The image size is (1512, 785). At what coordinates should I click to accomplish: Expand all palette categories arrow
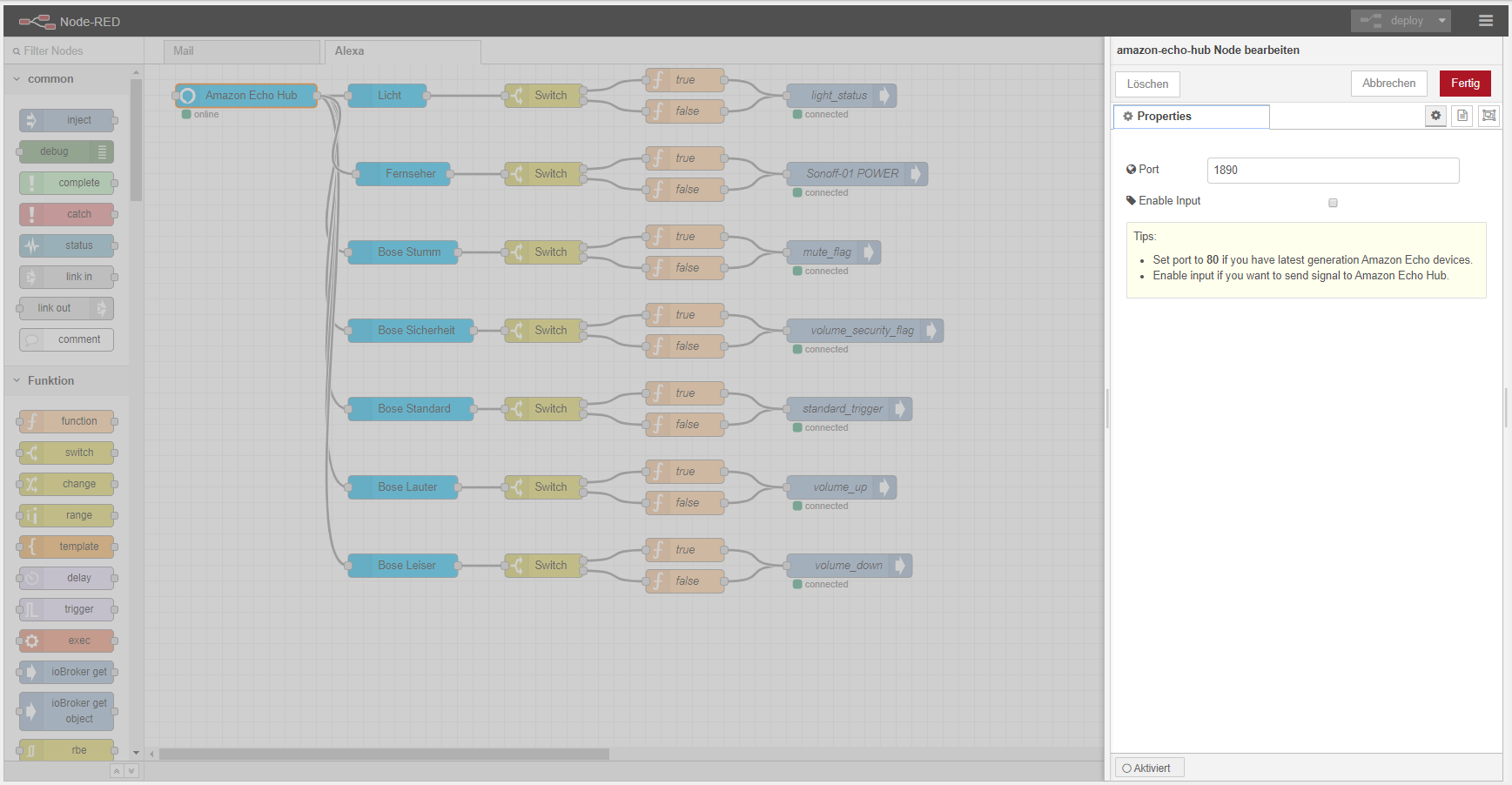pyautogui.click(x=131, y=771)
